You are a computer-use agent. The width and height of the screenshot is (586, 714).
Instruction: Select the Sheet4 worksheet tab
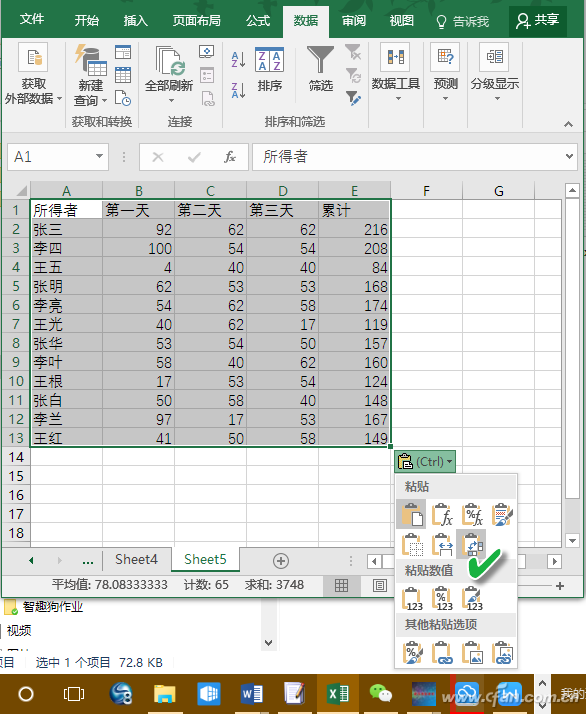136,559
